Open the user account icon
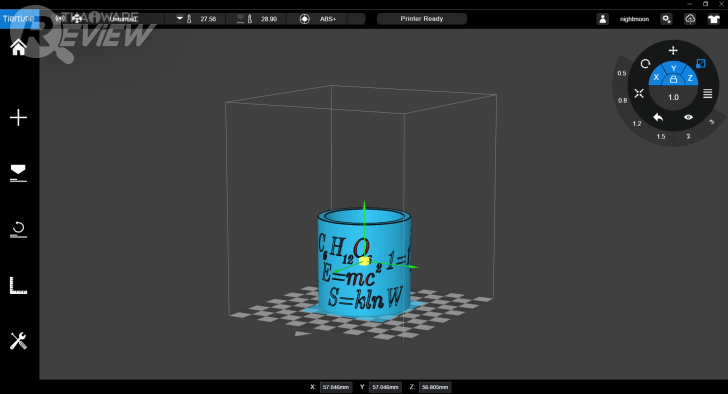728x394 pixels. click(x=603, y=19)
